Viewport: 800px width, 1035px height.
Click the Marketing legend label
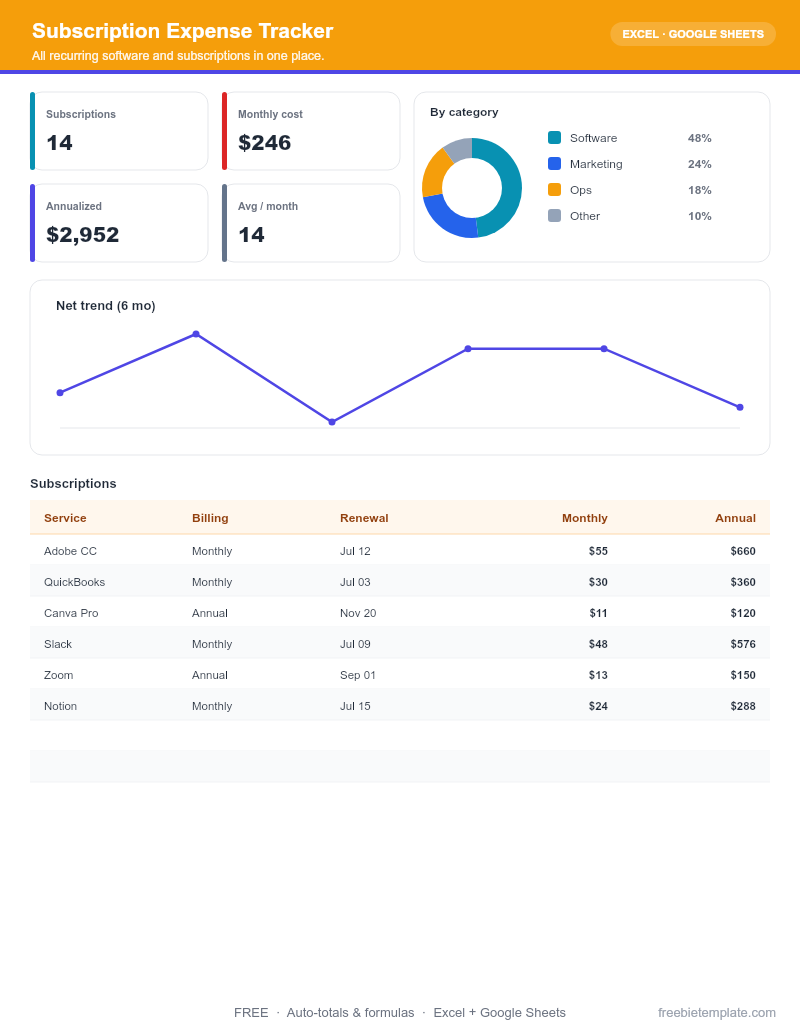click(596, 164)
